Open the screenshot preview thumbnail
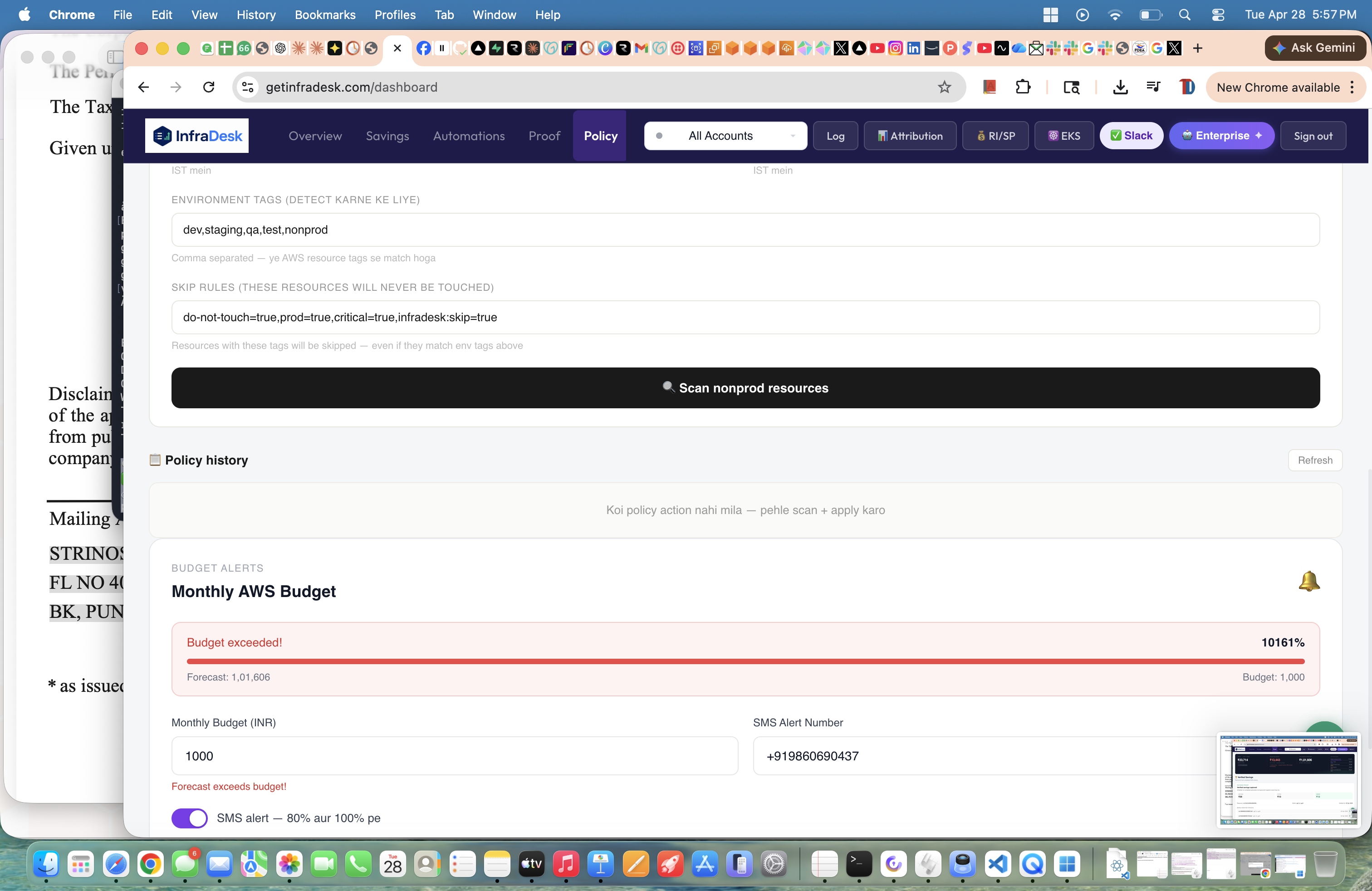This screenshot has height=891, width=1372. [x=1289, y=779]
